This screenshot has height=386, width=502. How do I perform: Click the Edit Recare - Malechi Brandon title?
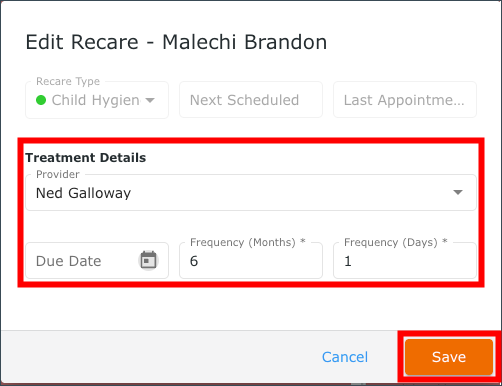[x=176, y=42]
